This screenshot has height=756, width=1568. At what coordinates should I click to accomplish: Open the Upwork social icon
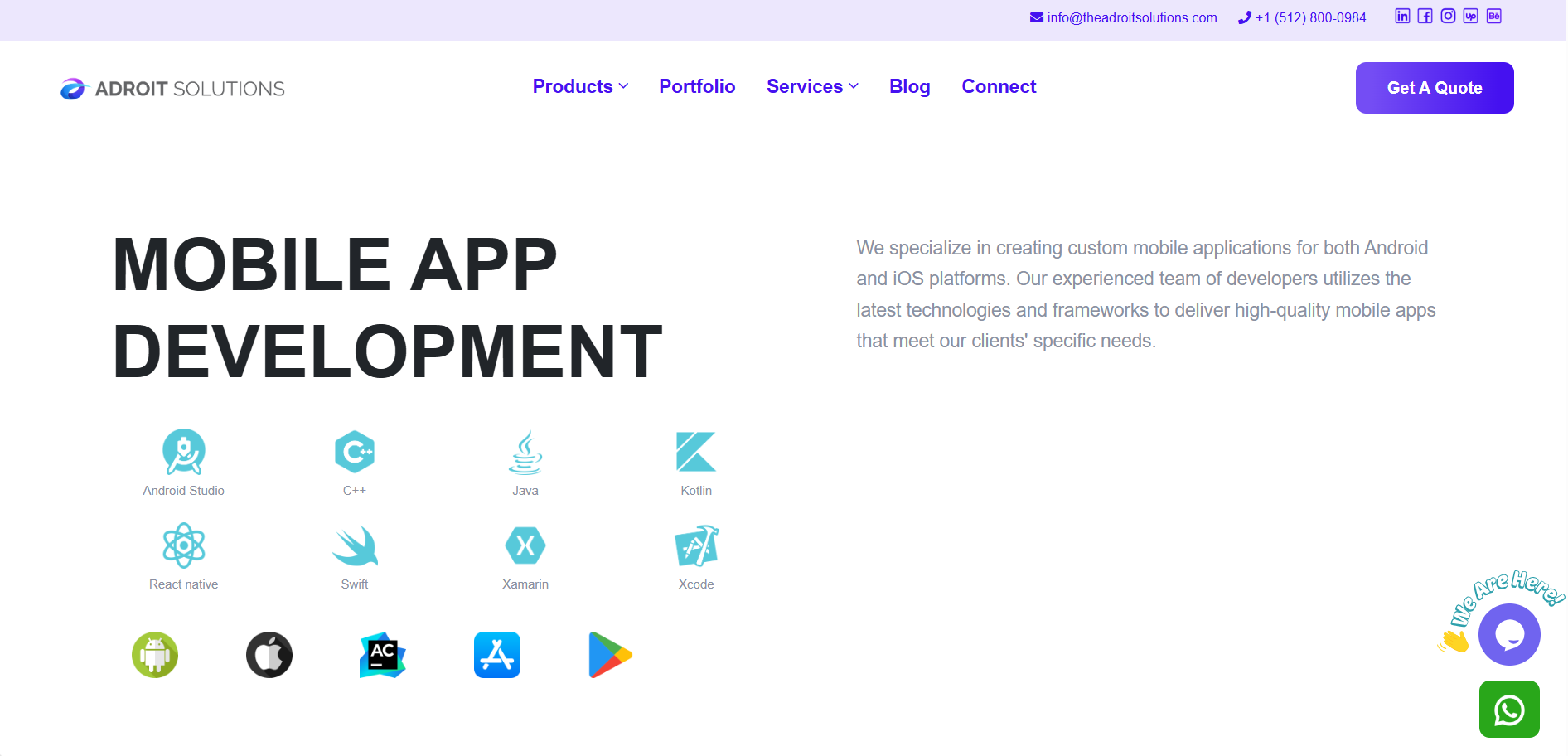click(1470, 16)
